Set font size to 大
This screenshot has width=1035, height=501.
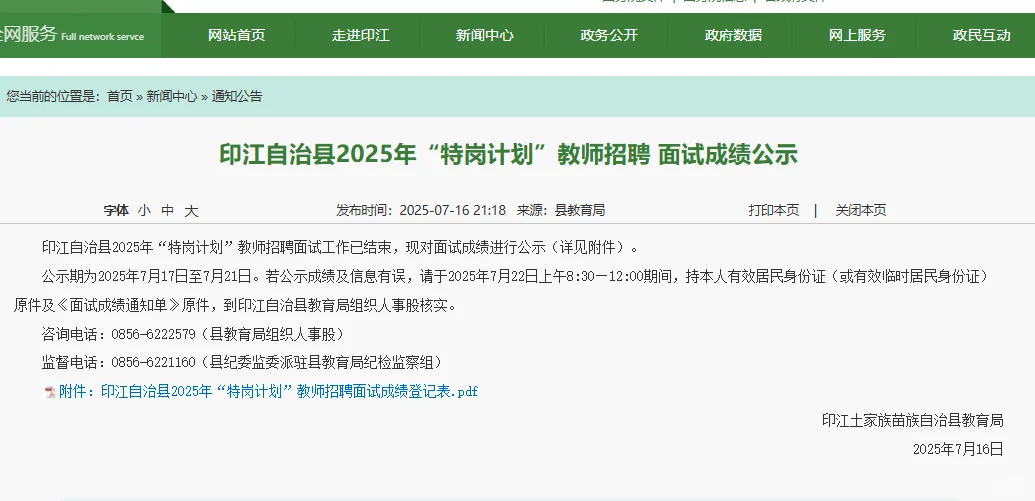click(191, 211)
